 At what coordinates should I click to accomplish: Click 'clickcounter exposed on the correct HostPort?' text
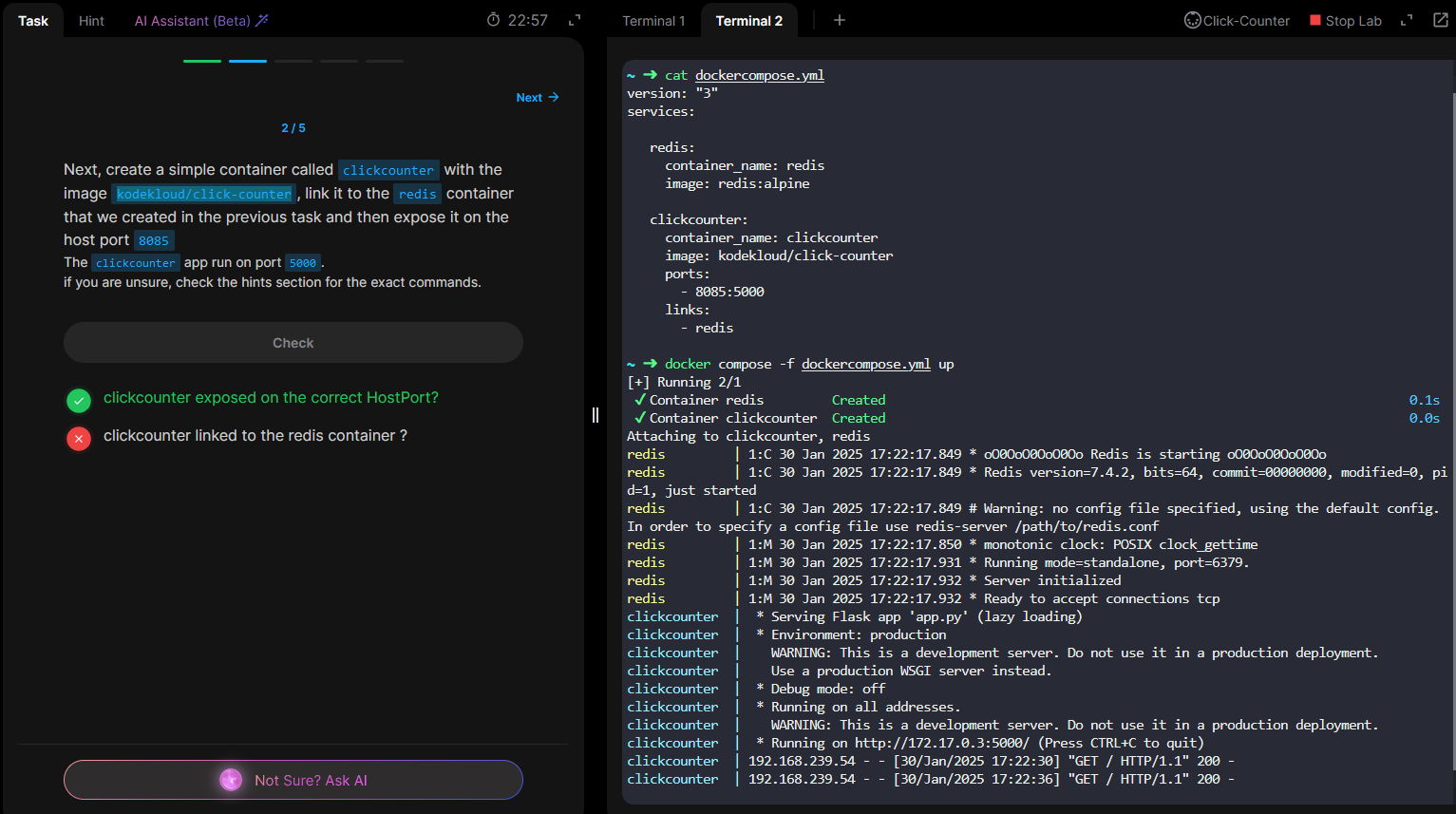[271, 397]
